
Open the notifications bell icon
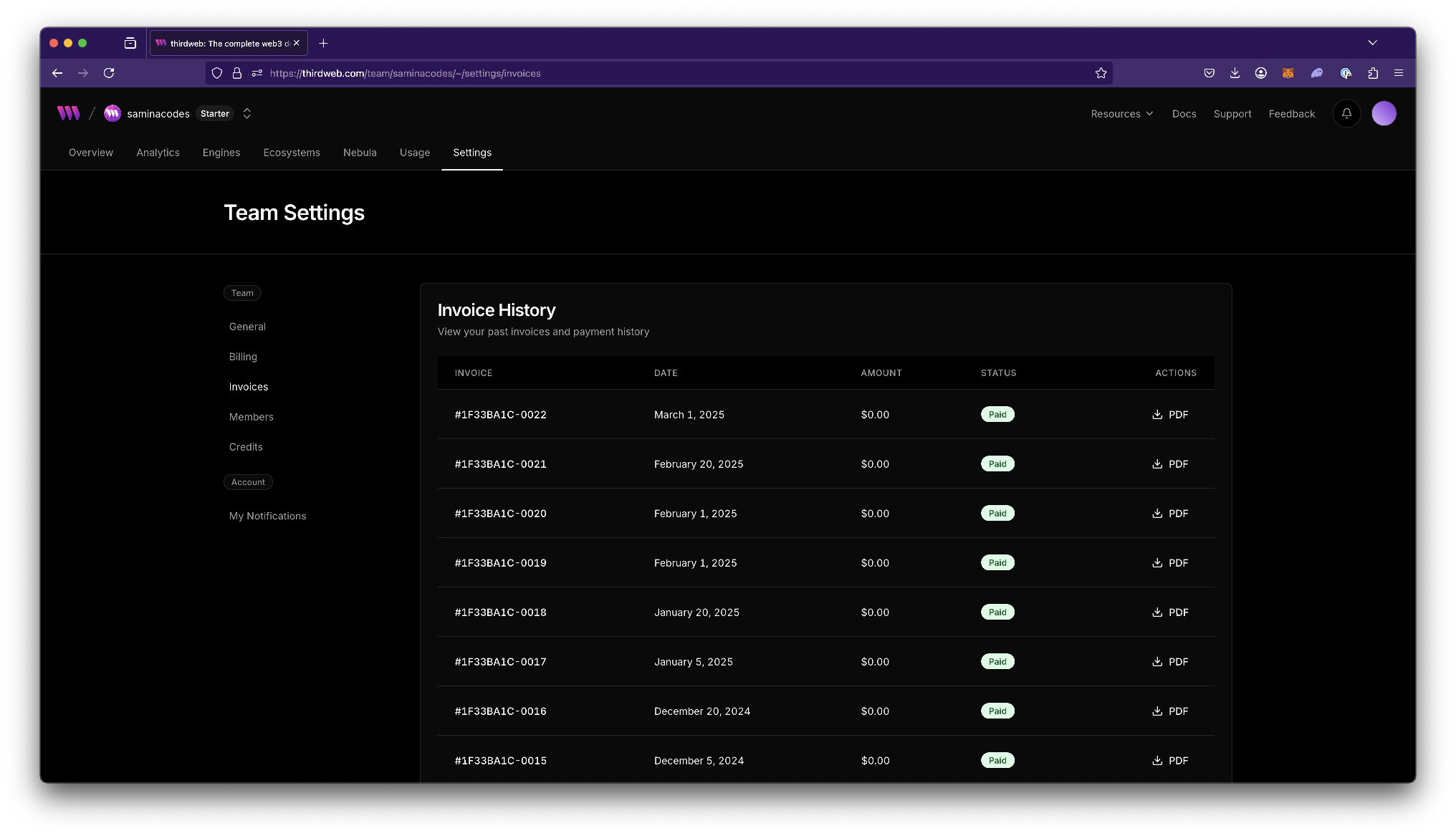pos(1346,113)
